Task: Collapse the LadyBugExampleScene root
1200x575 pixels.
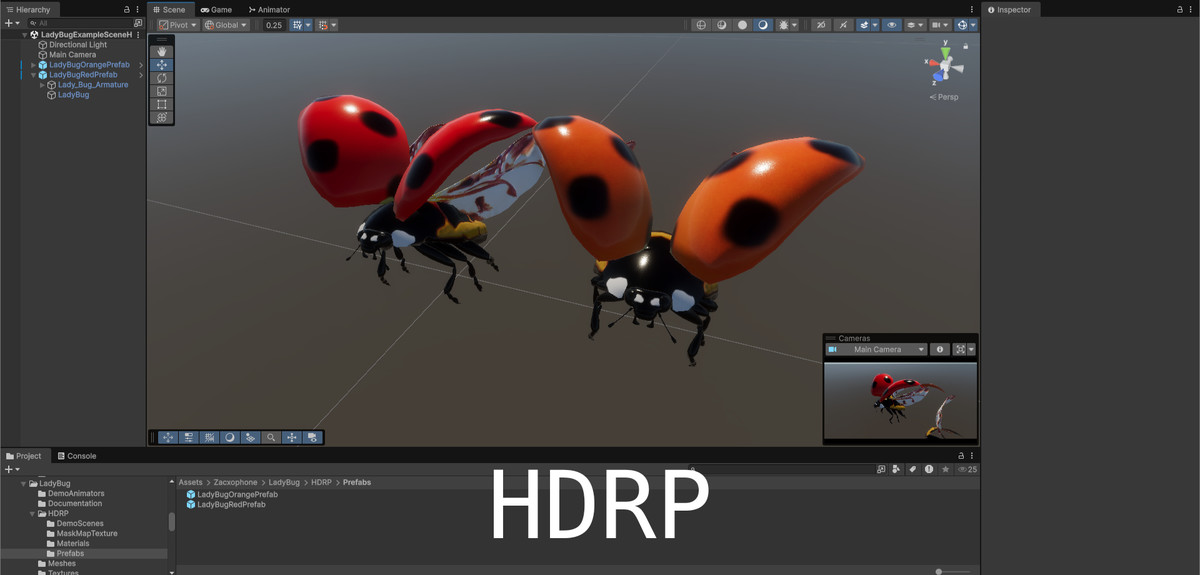Action: tap(24, 35)
